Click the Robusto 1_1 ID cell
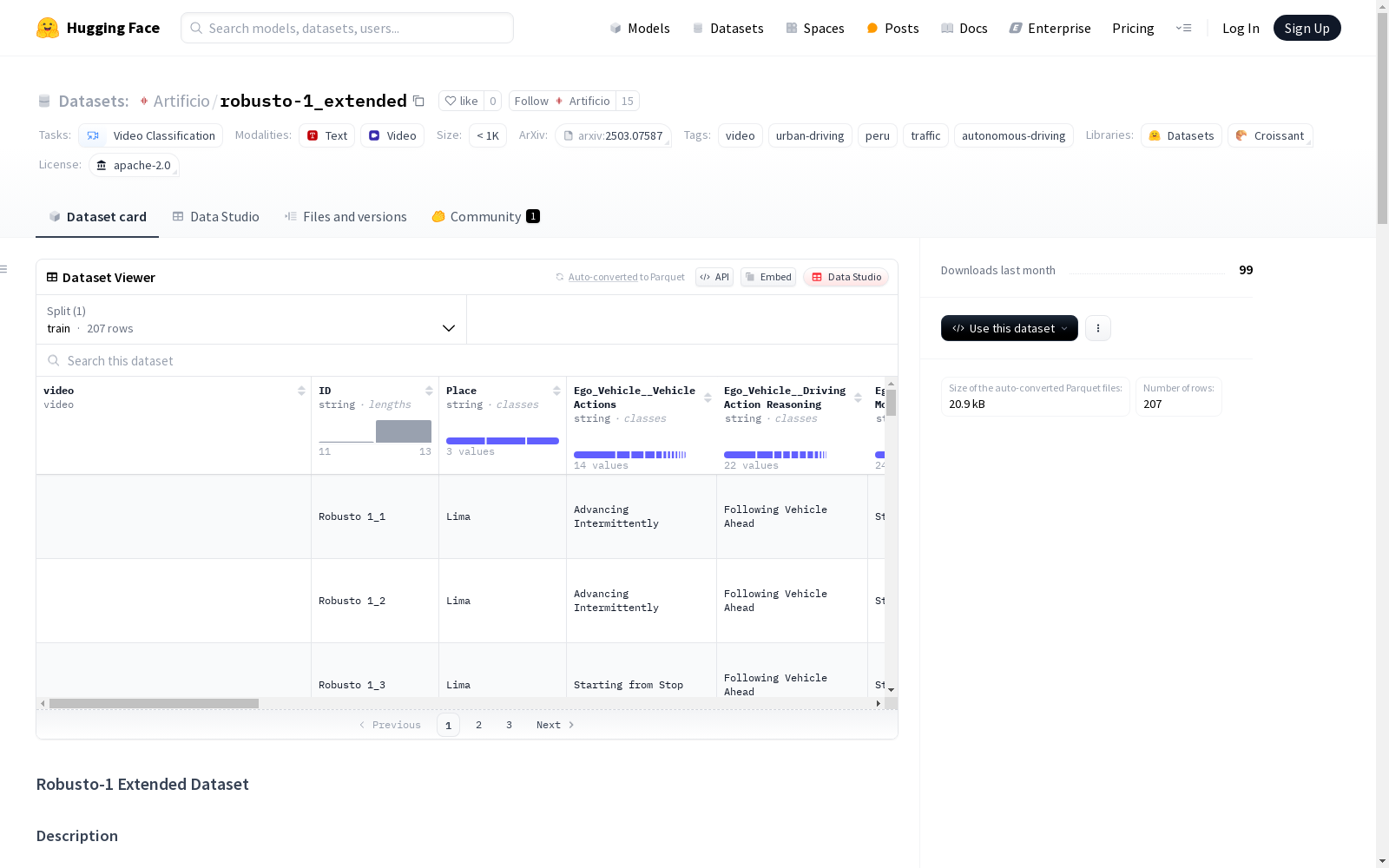1389x868 pixels. coord(375,516)
